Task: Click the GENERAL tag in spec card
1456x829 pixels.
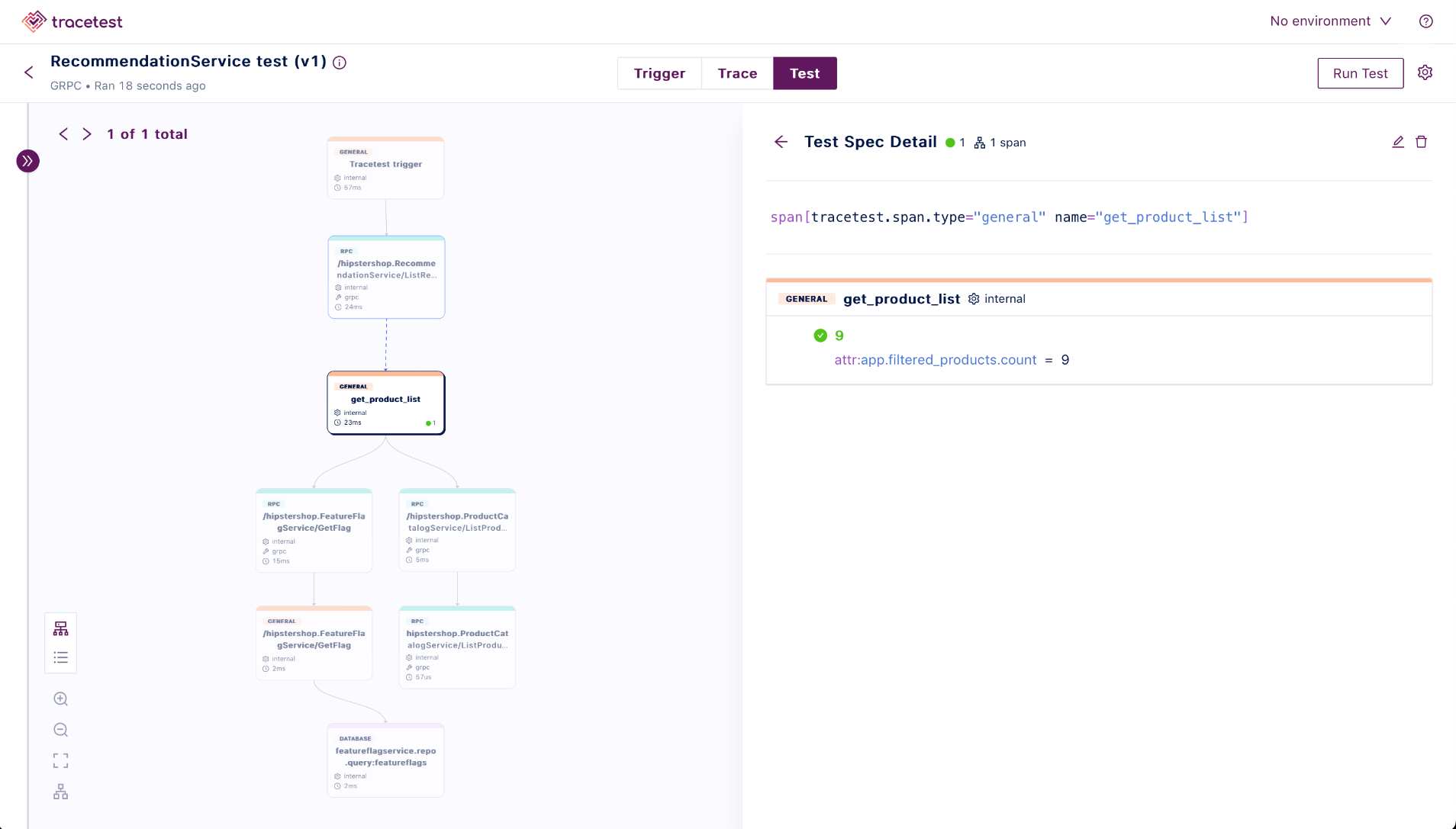Action: coord(807,299)
